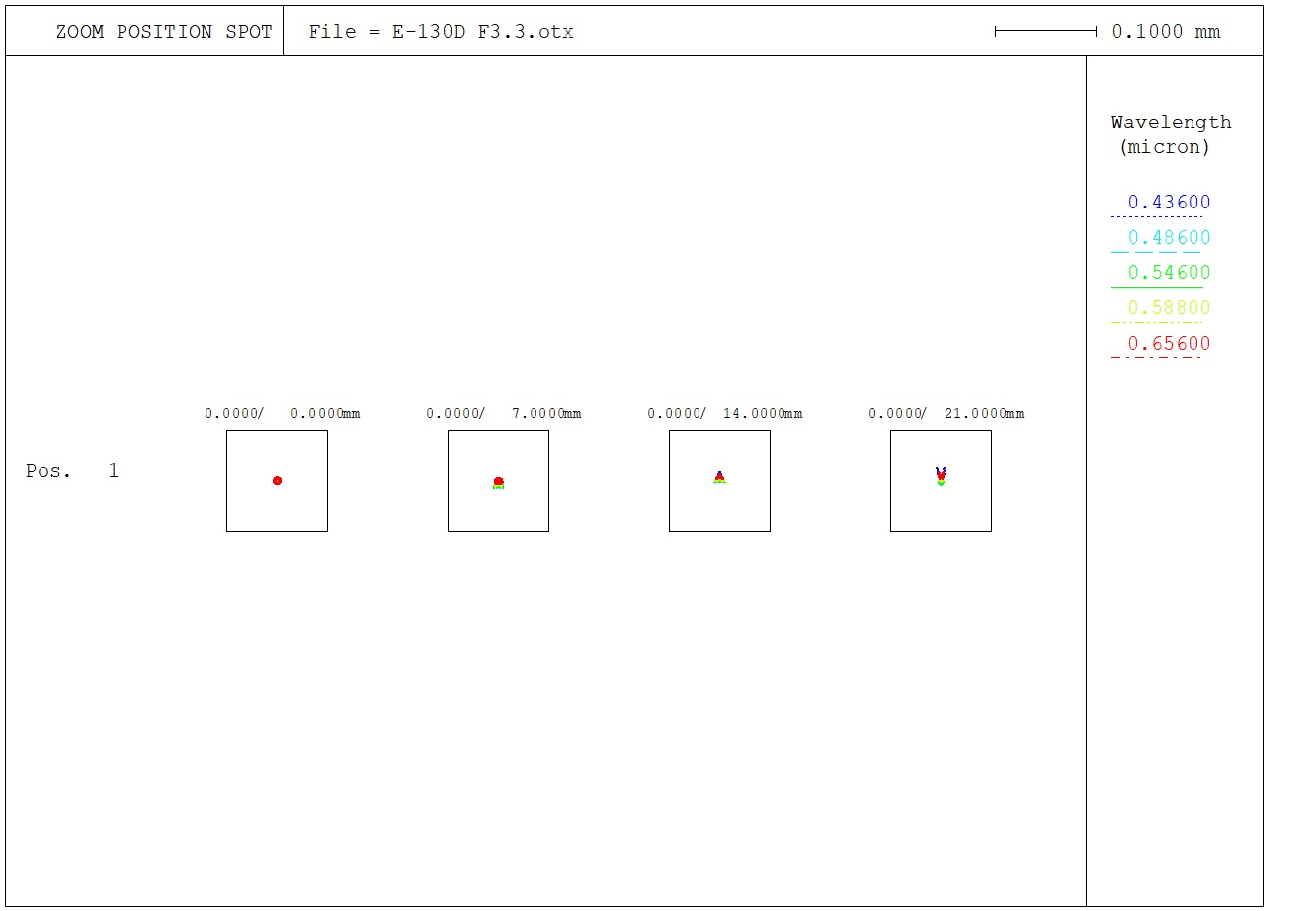Select the blue 0.43600 wavelength entry
The image size is (1316, 911).
click(1169, 203)
